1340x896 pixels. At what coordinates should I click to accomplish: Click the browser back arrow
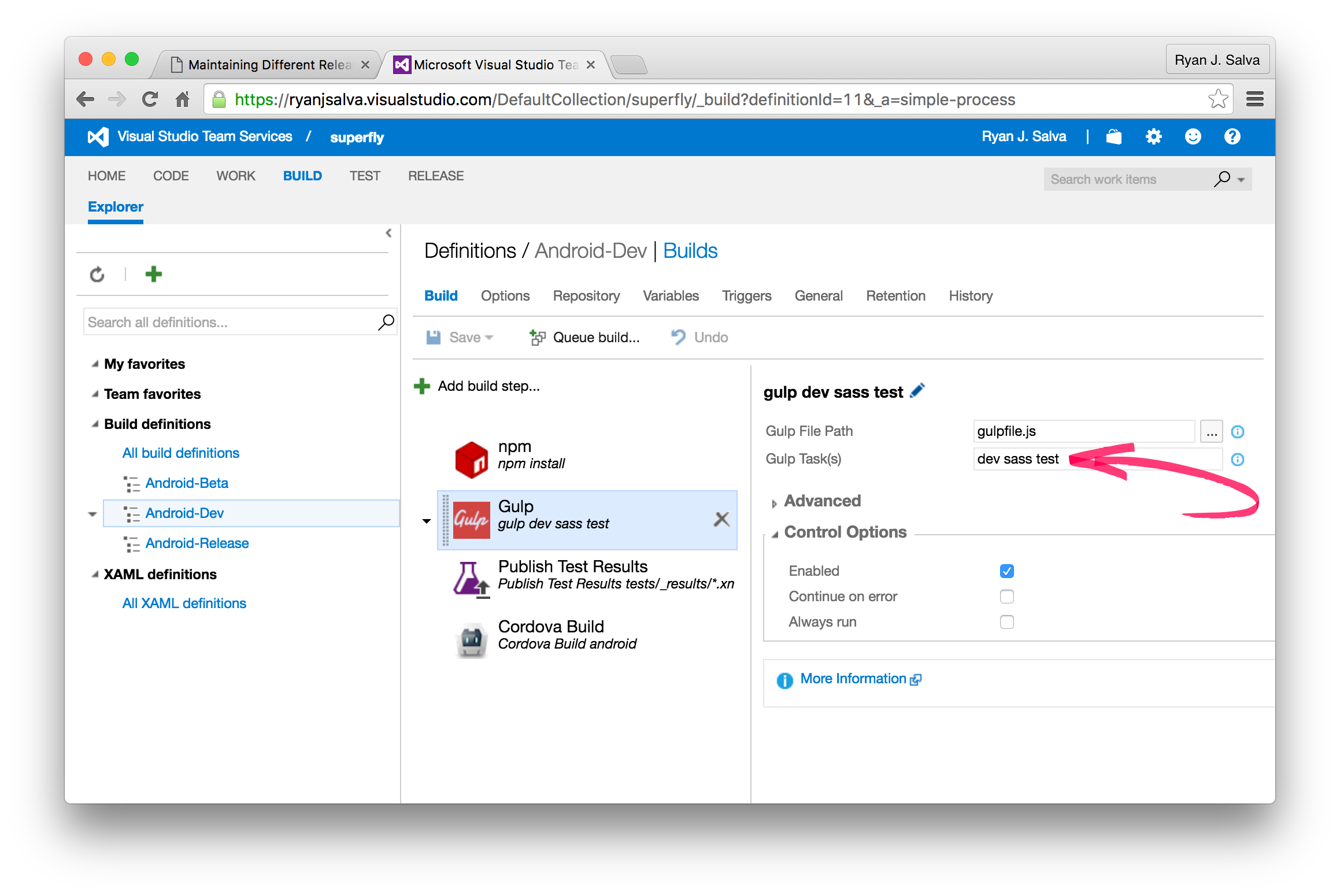(86, 99)
